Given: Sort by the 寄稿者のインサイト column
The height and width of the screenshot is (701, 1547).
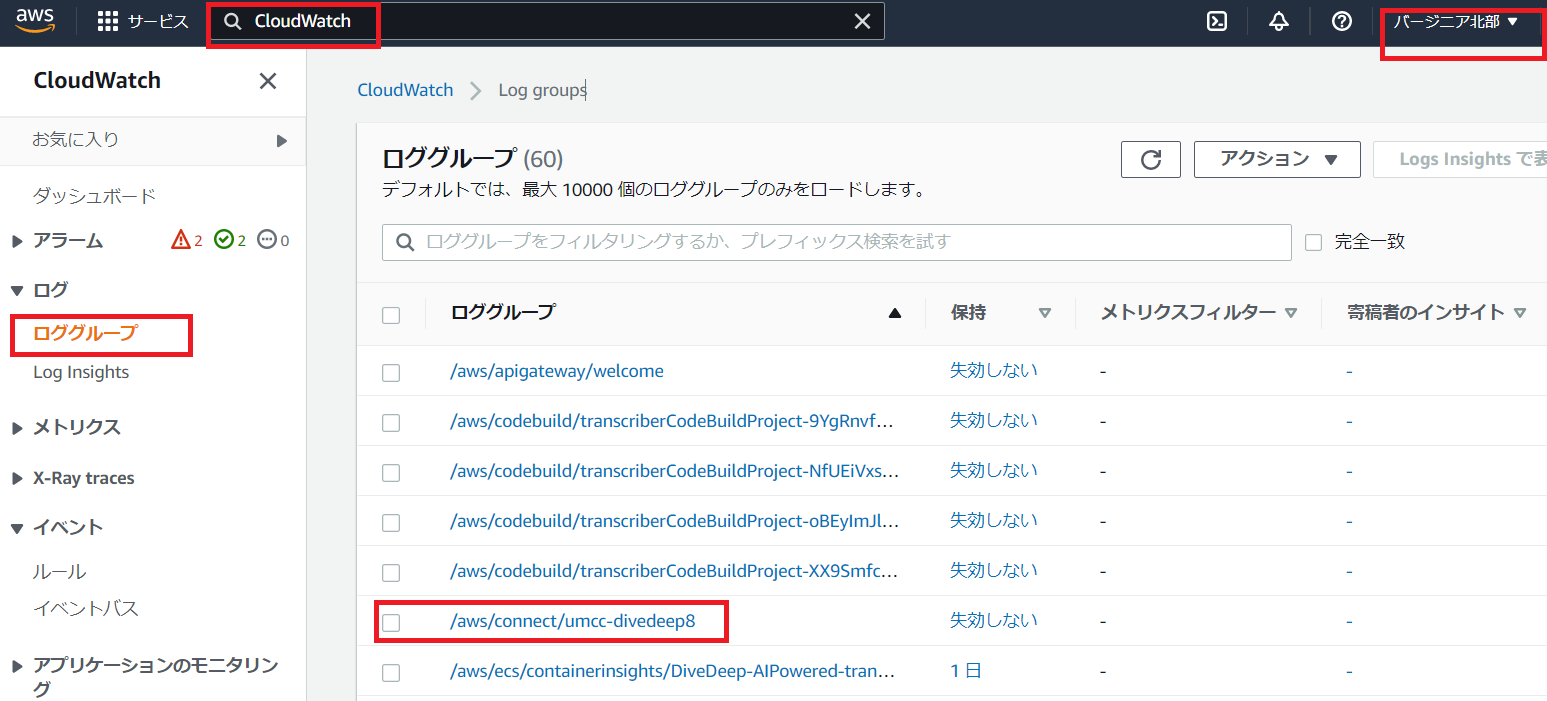Looking at the screenshot, I should [x=1520, y=313].
